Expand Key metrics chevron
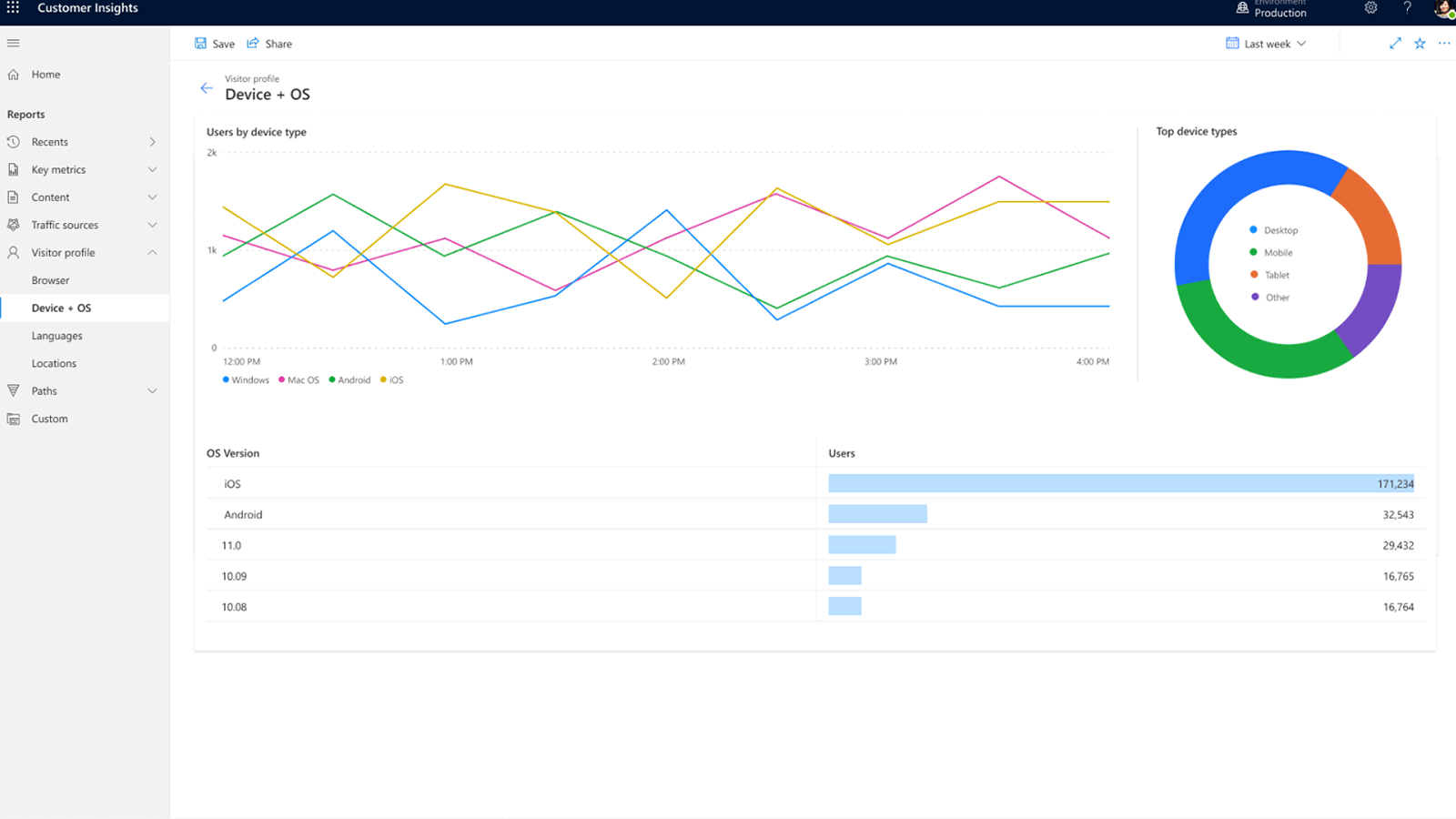 click(x=152, y=169)
